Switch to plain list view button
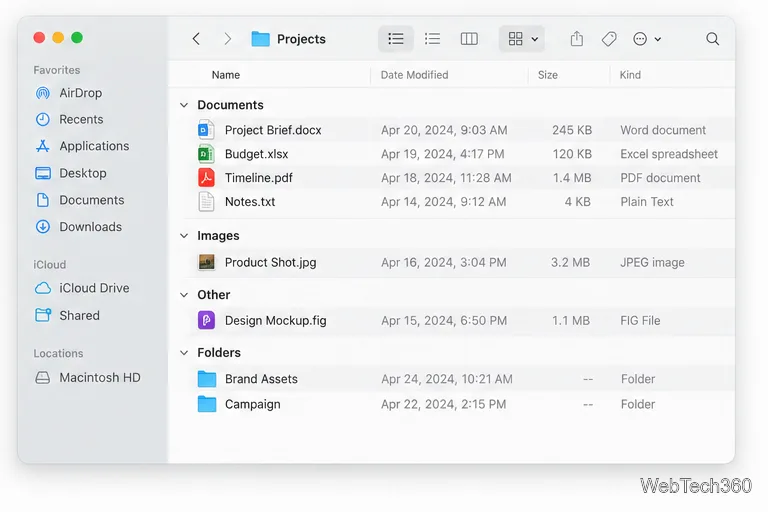Viewport: 768px width, 512px height. point(432,39)
